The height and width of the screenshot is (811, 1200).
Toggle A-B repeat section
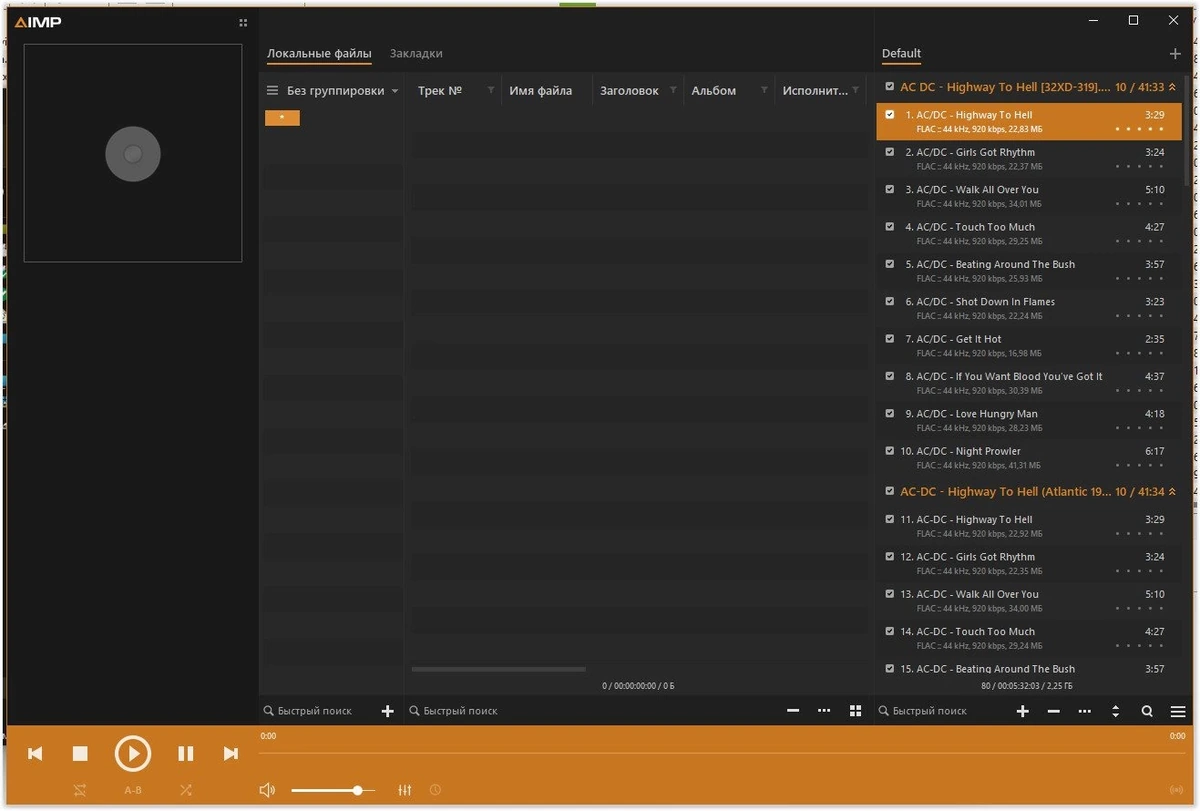point(133,790)
